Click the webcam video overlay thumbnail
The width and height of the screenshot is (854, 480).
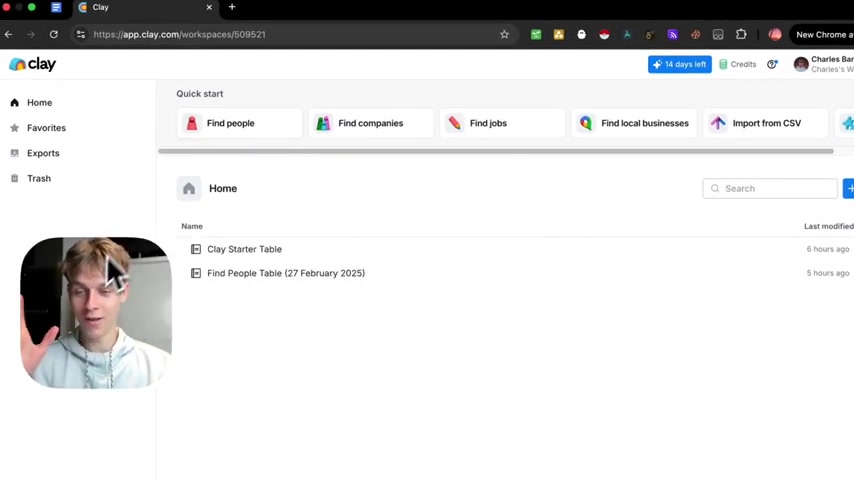click(x=96, y=313)
